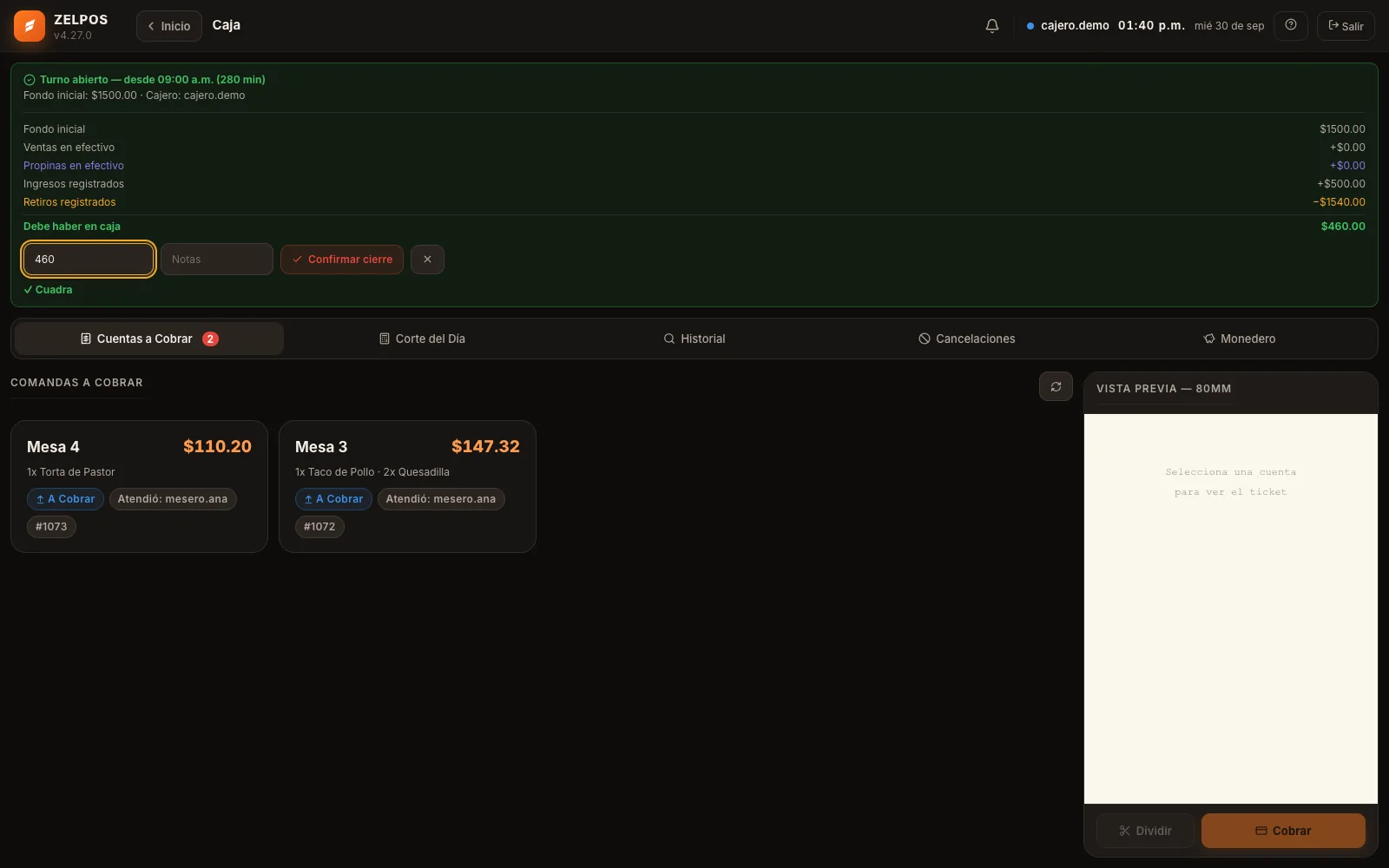The height and width of the screenshot is (868, 1389).
Task: Switch to the Cuentas a Cobrar tab
Action: point(149,339)
